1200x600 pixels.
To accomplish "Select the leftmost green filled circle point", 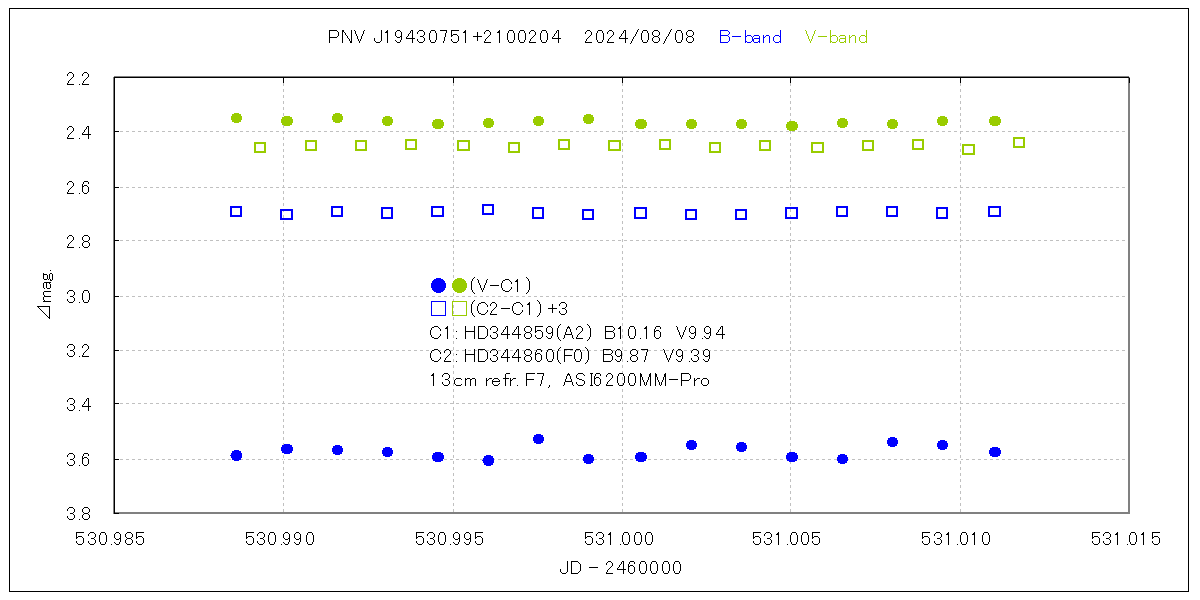I will coord(236,118).
